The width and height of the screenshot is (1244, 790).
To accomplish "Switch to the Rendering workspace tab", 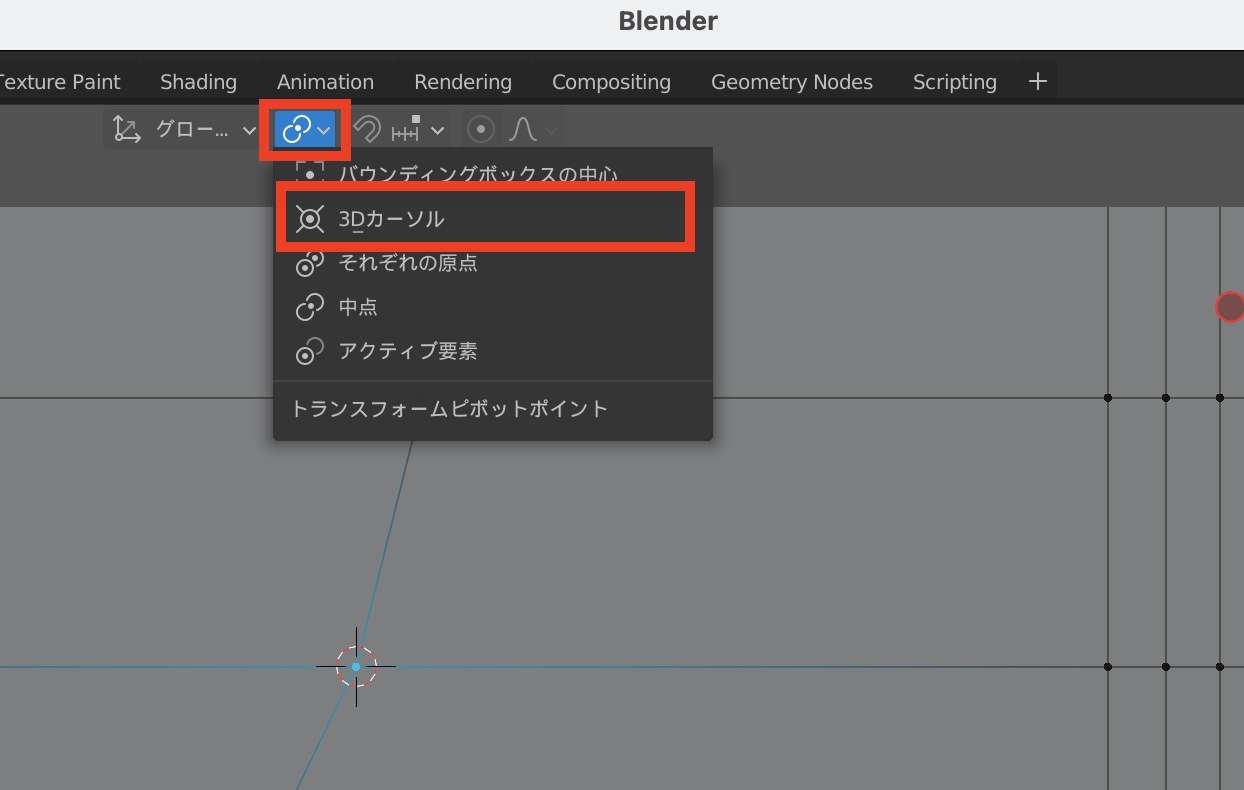I will pyautogui.click(x=462, y=82).
